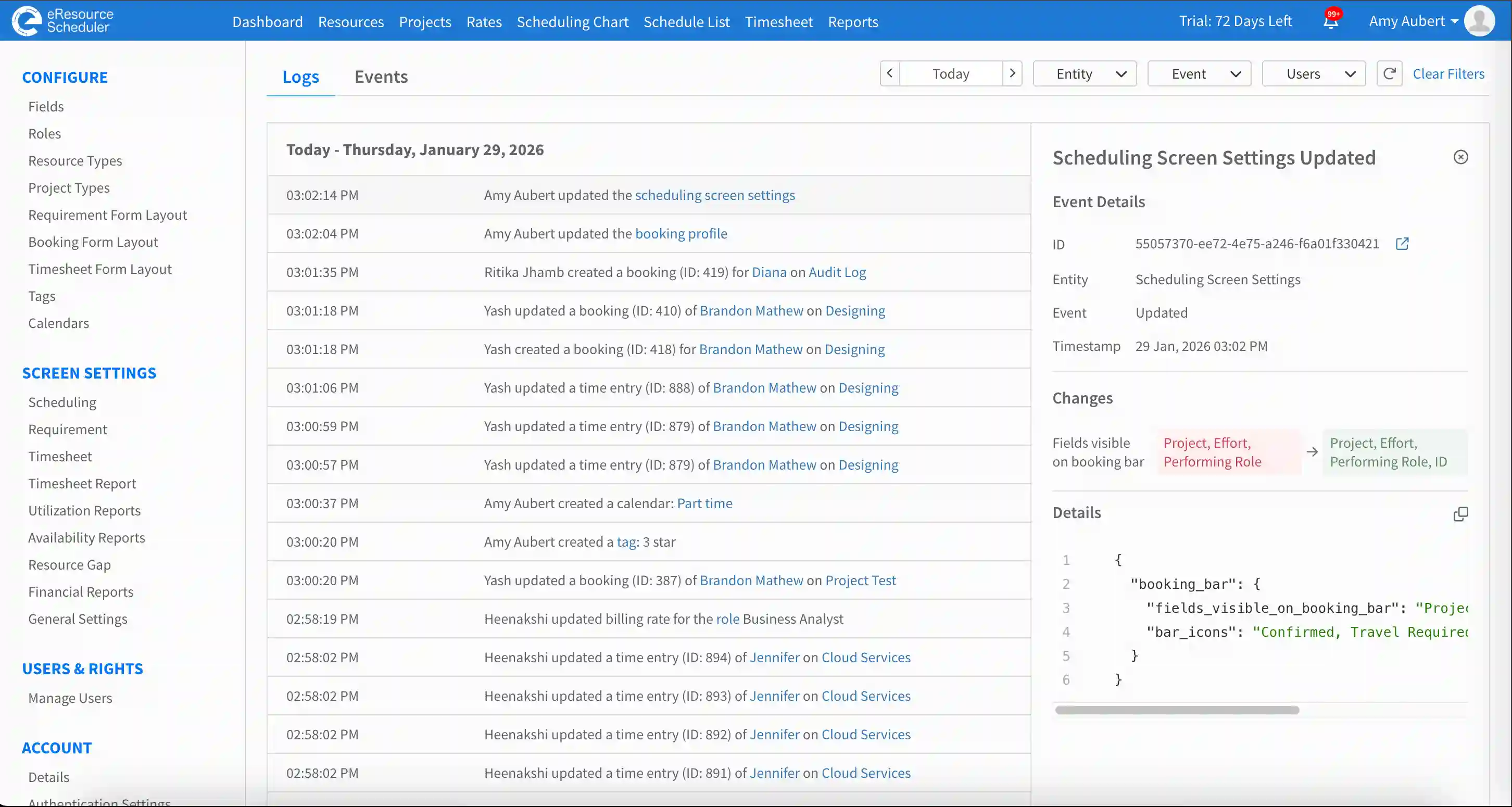The height and width of the screenshot is (807, 1512).
Task: Copy the Details JSON snippet
Action: [1461, 513]
